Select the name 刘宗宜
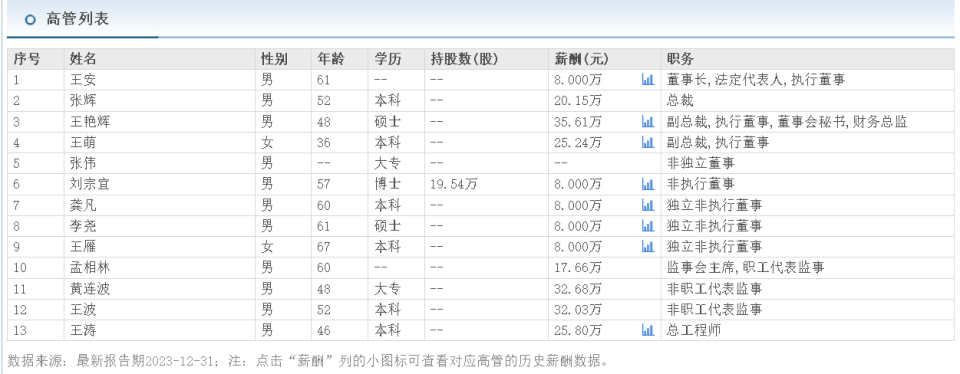Screen dimensions: 960x374 (x=89, y=184)
